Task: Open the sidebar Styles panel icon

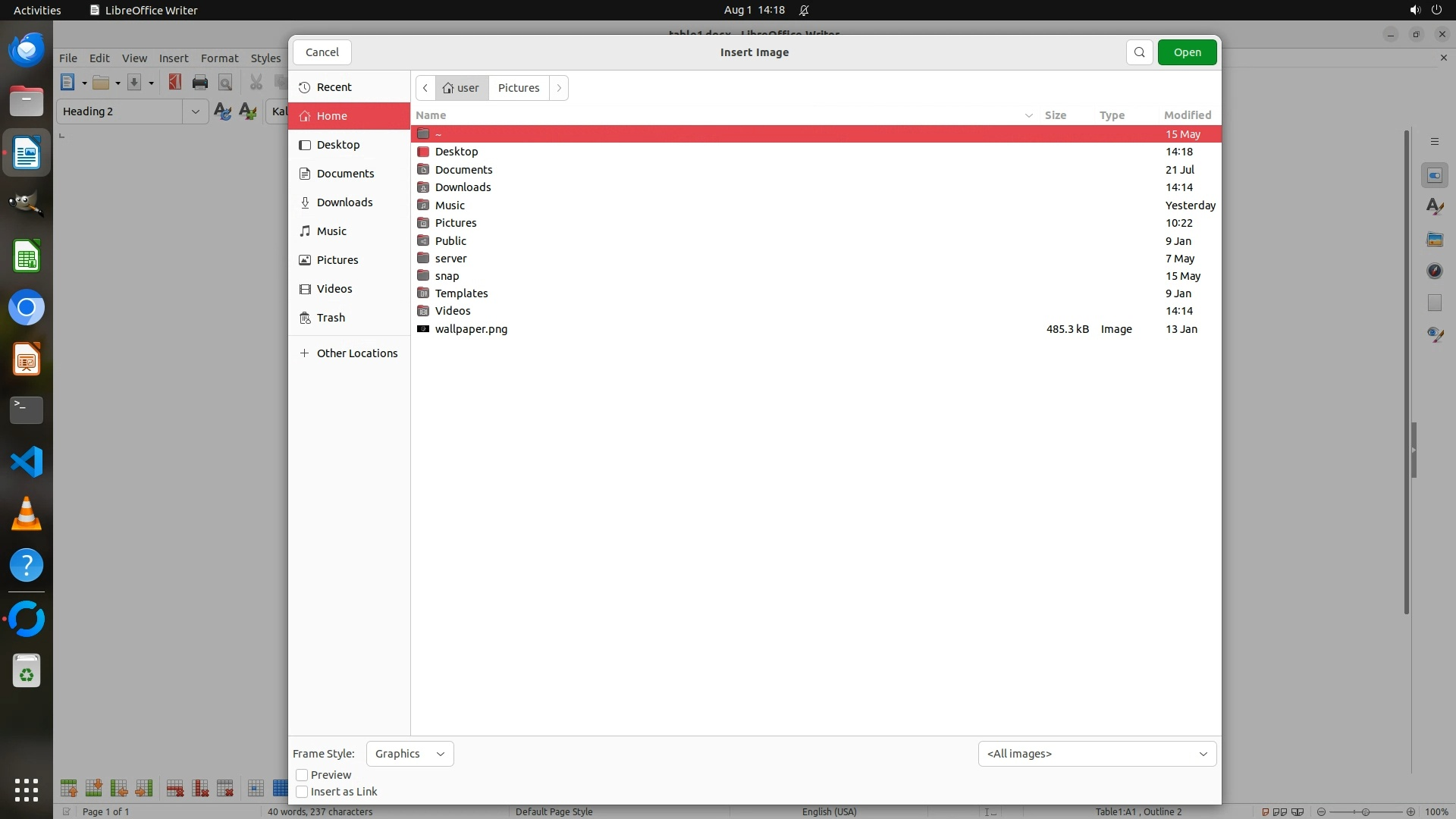Action: click(x=1434, y=206)
